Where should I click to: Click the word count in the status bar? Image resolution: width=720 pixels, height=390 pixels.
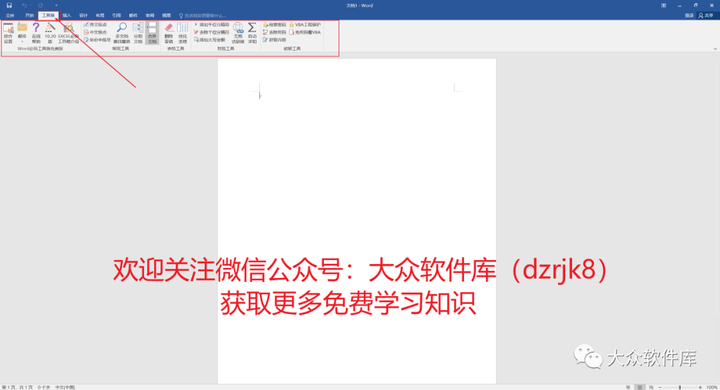[x=44, y=387]
